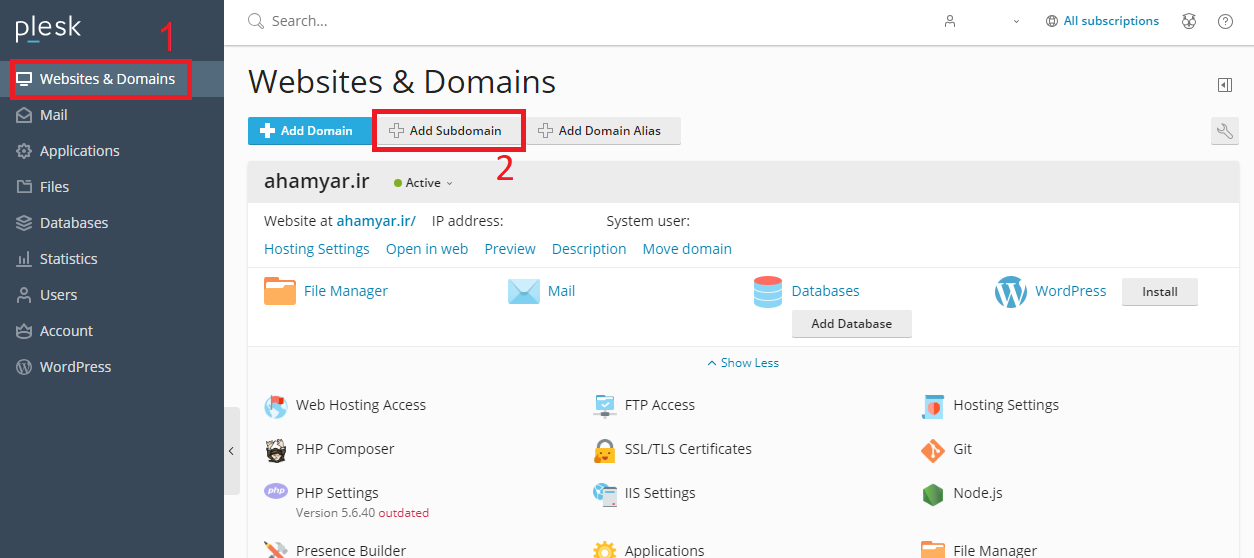Image resolution: width=1254 pixels, height=558 pixels.
Task: Open the Databases link in domain panel
Action: [x=826, y=291]
